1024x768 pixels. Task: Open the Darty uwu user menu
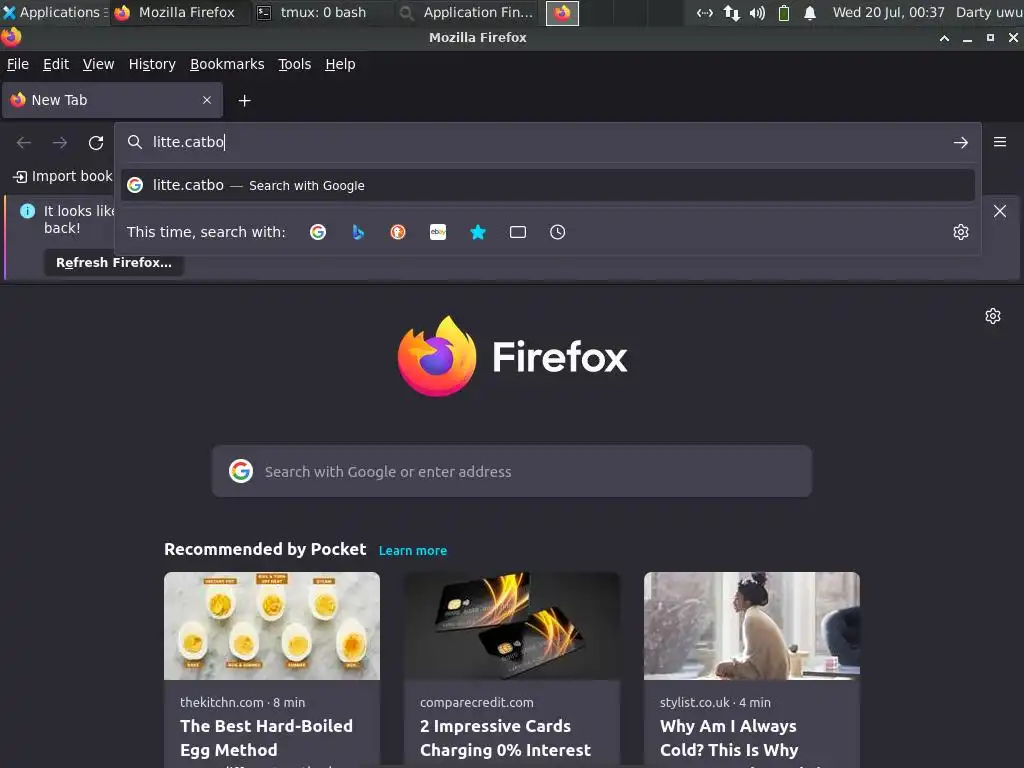tap(989, 12)
